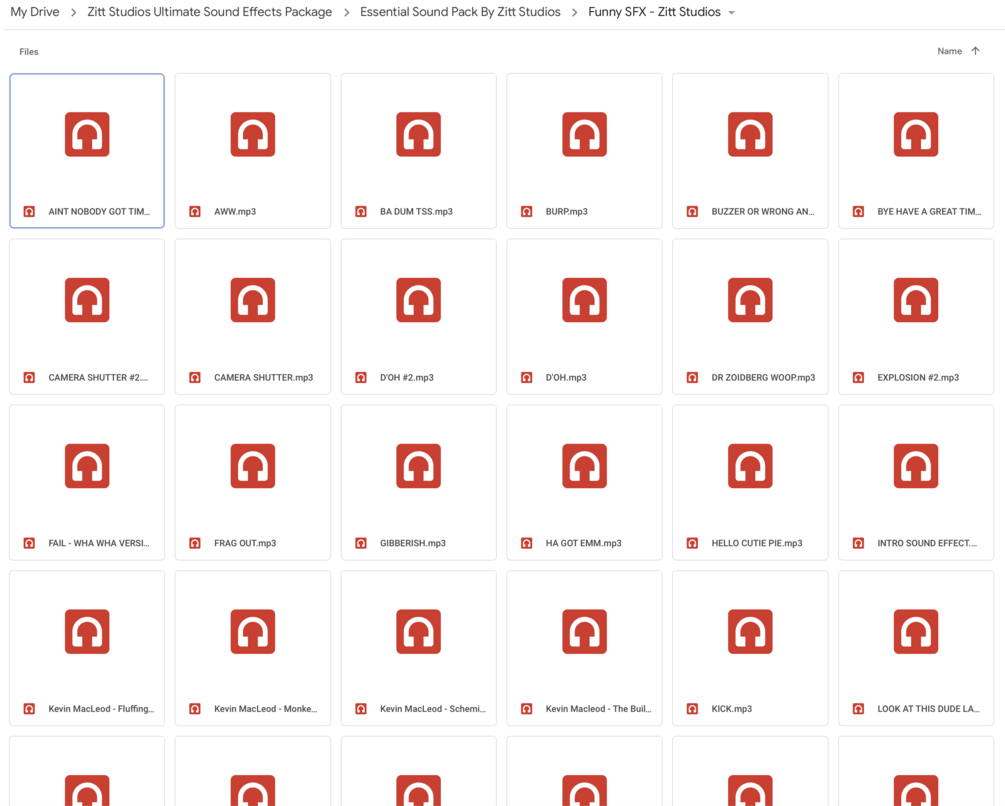The height and width of the screenshot is (806, 1005).
Task: Select the AWW.mp3 audio icon
Action: (x=253, y=135)
